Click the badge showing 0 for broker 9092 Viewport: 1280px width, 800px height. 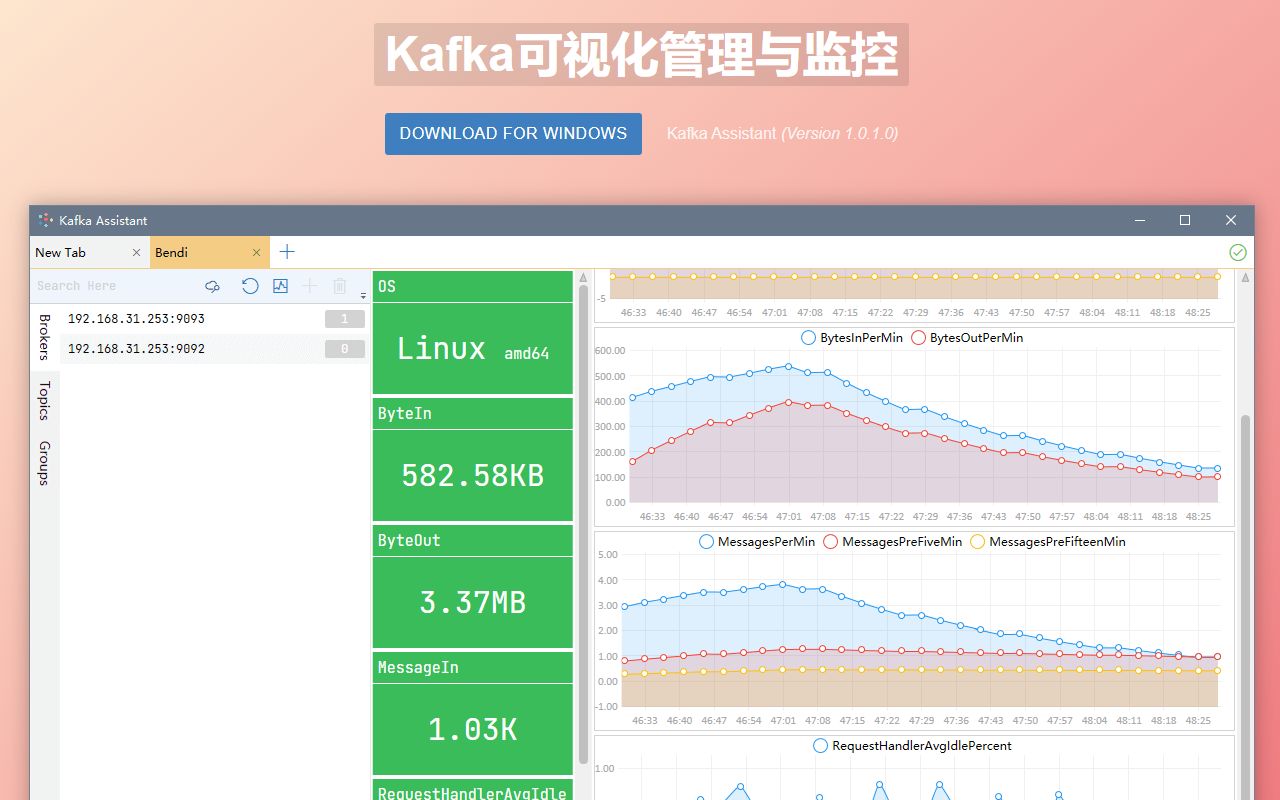345,349
